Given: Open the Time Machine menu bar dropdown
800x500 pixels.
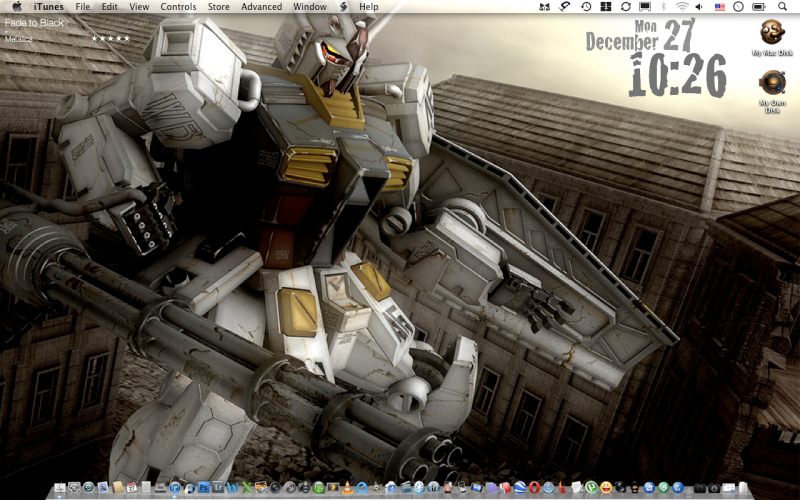Looking at the screenshot, I should click(x=586, y=6).
